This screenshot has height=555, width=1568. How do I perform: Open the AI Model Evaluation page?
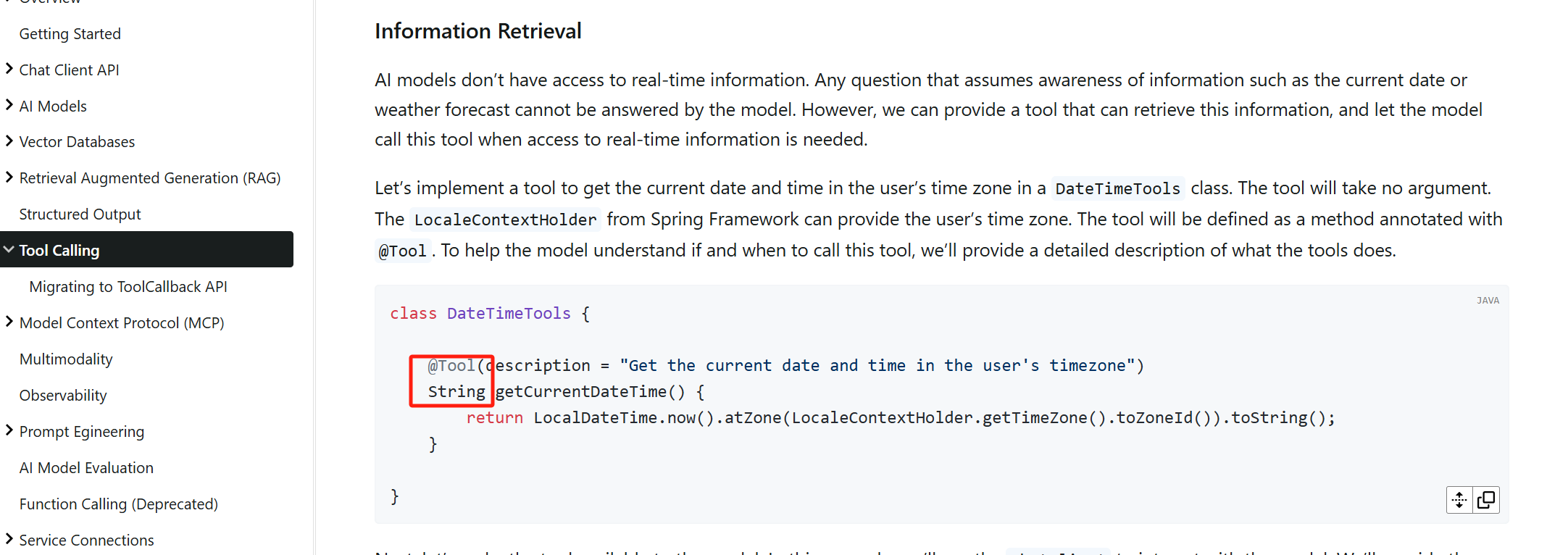pyautogui.click(x=87, y=468)
